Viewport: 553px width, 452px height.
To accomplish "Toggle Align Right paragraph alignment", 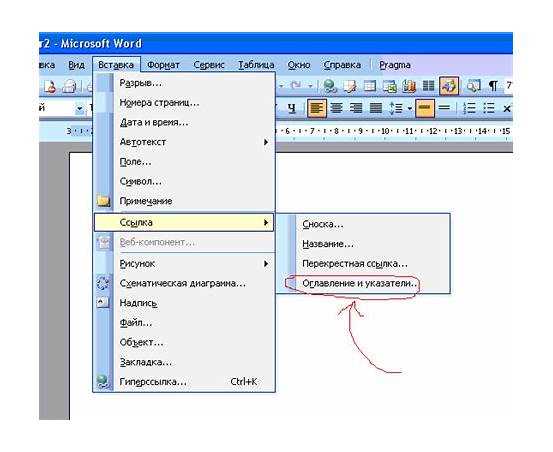I will click(x=356, y=108).
